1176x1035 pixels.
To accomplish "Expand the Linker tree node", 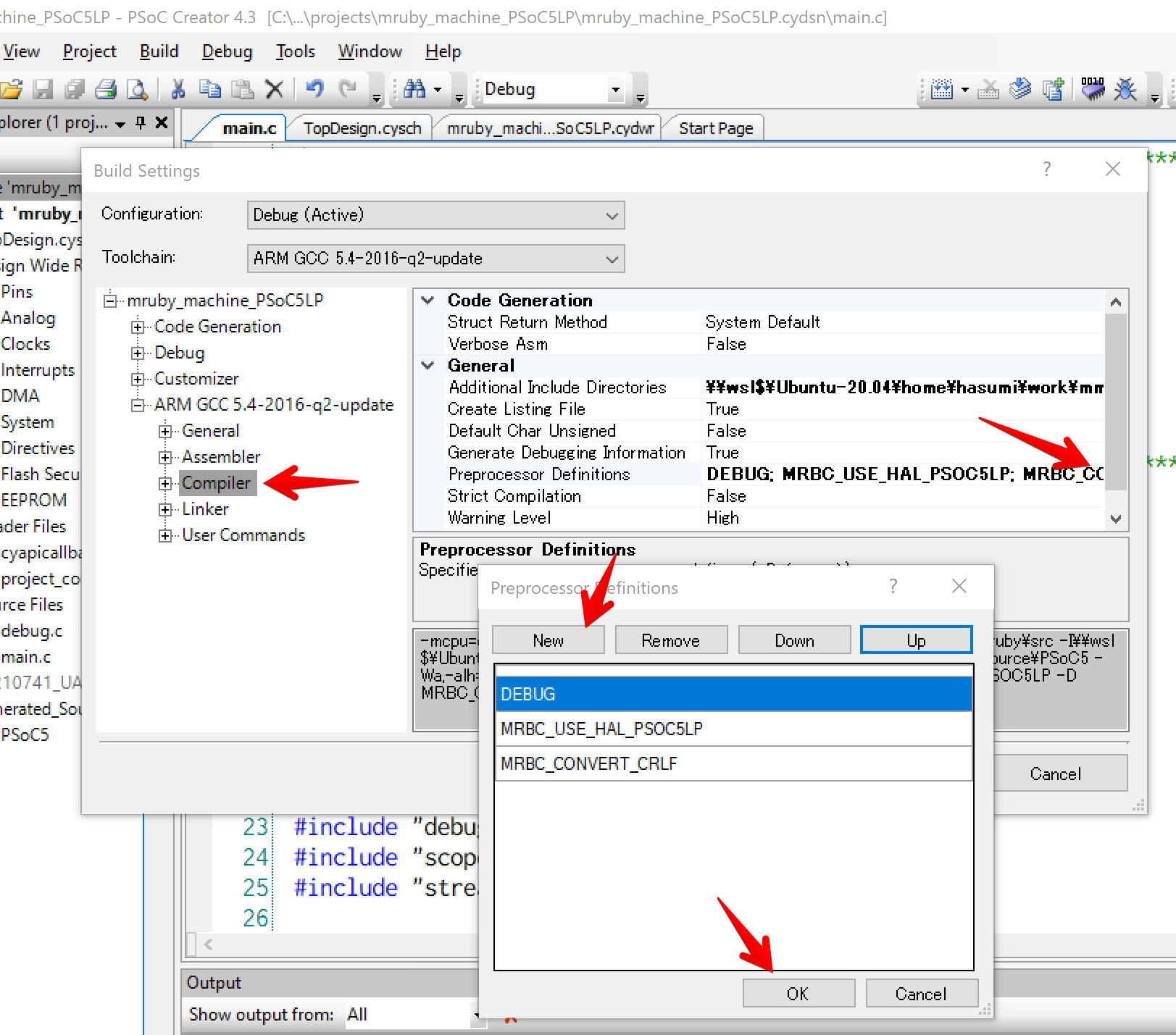I will (x=165, y=510).
